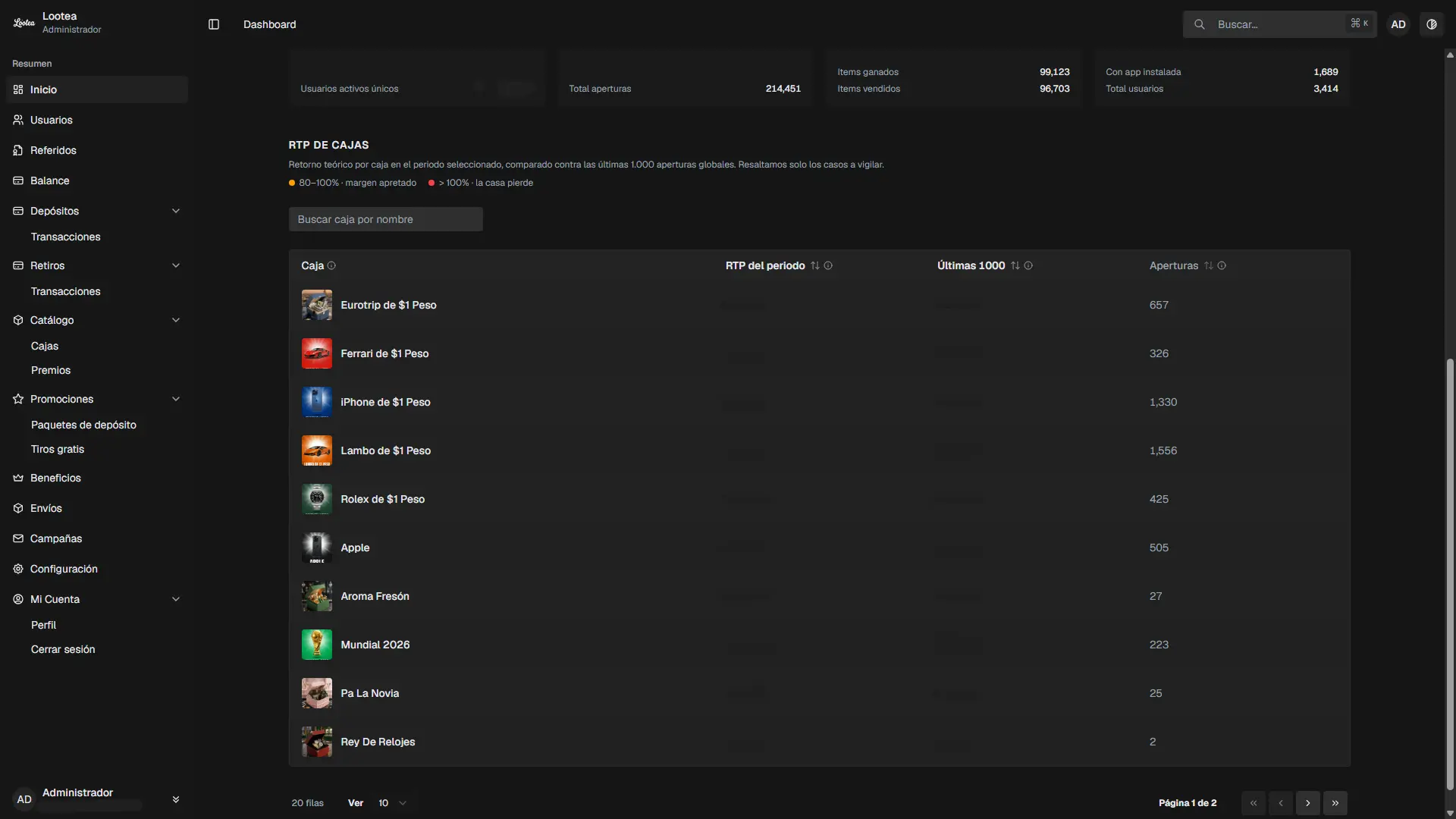Sort by Últimas 1000 arrows

1015,265
